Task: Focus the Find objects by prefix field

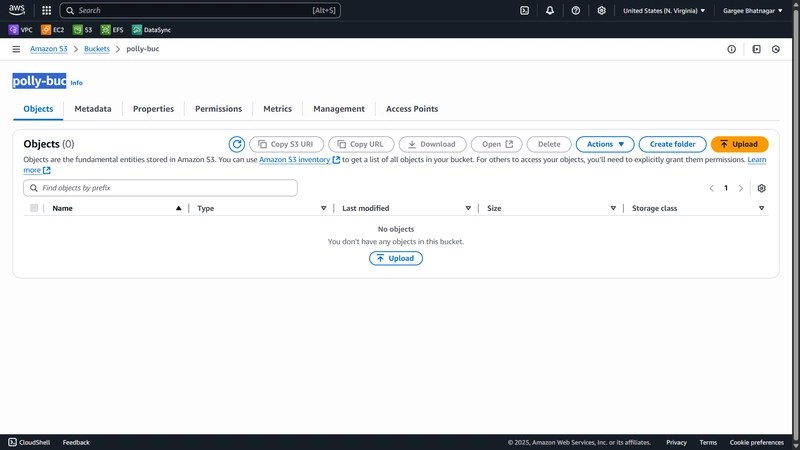Action: [160, 188]
